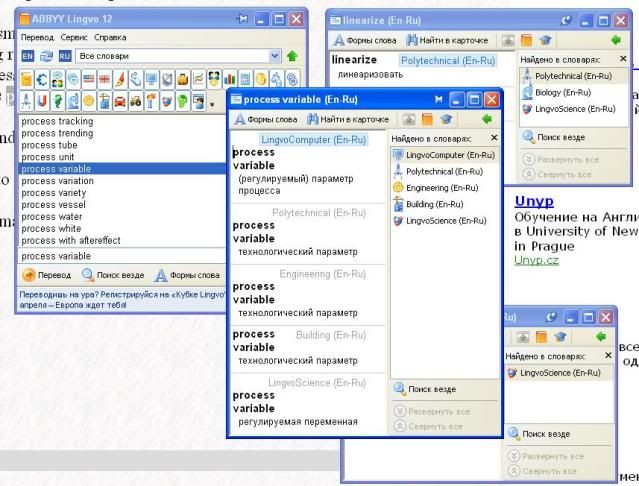
Task: Click the Lingvo registration banner text
Action: coord(122,299)
